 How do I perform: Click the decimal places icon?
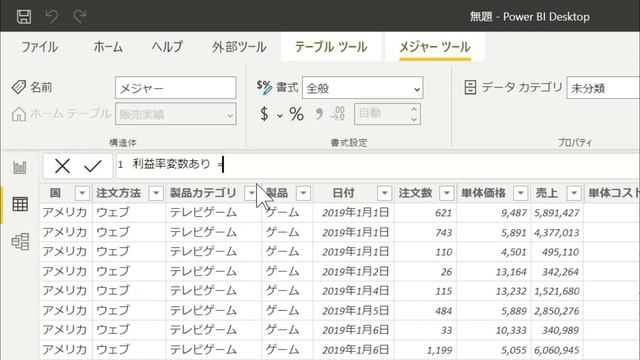338,113
